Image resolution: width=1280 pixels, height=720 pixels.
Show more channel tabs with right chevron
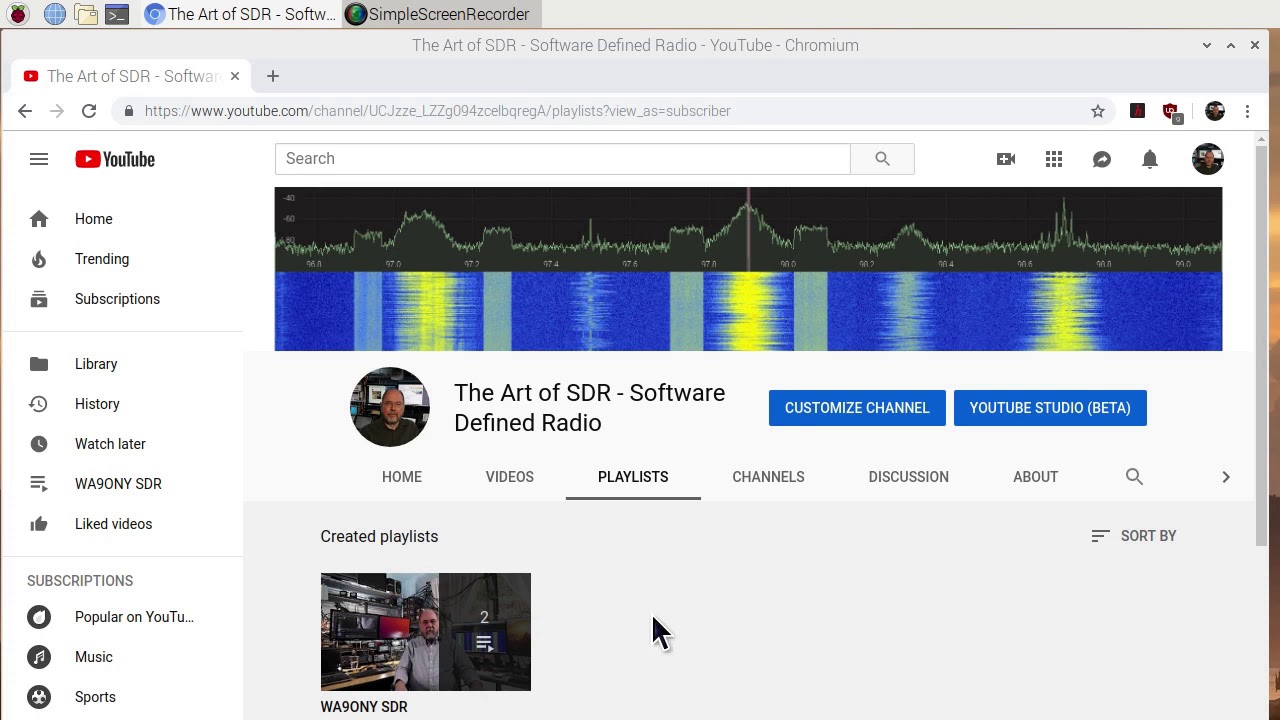click(x=1226, y=477)
